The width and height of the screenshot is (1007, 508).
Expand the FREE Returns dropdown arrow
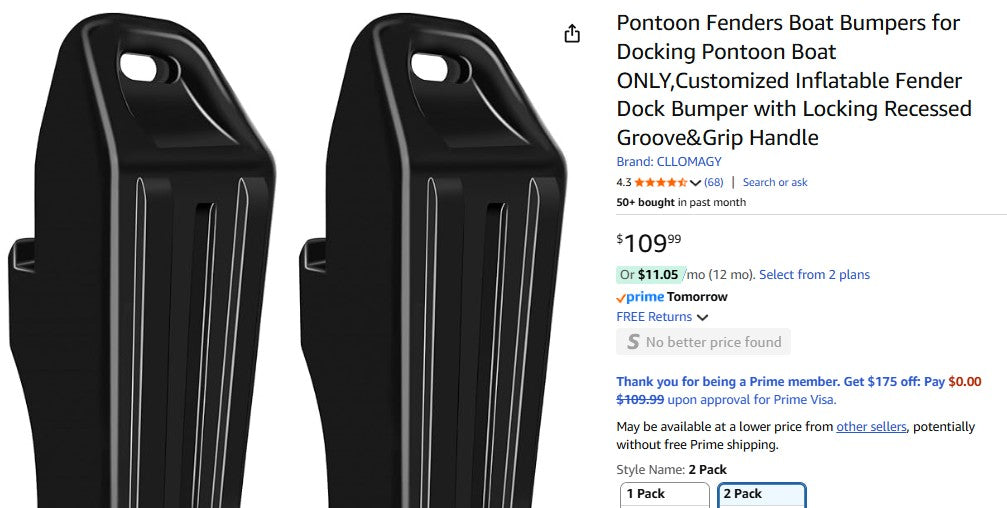tap(702, 317)
